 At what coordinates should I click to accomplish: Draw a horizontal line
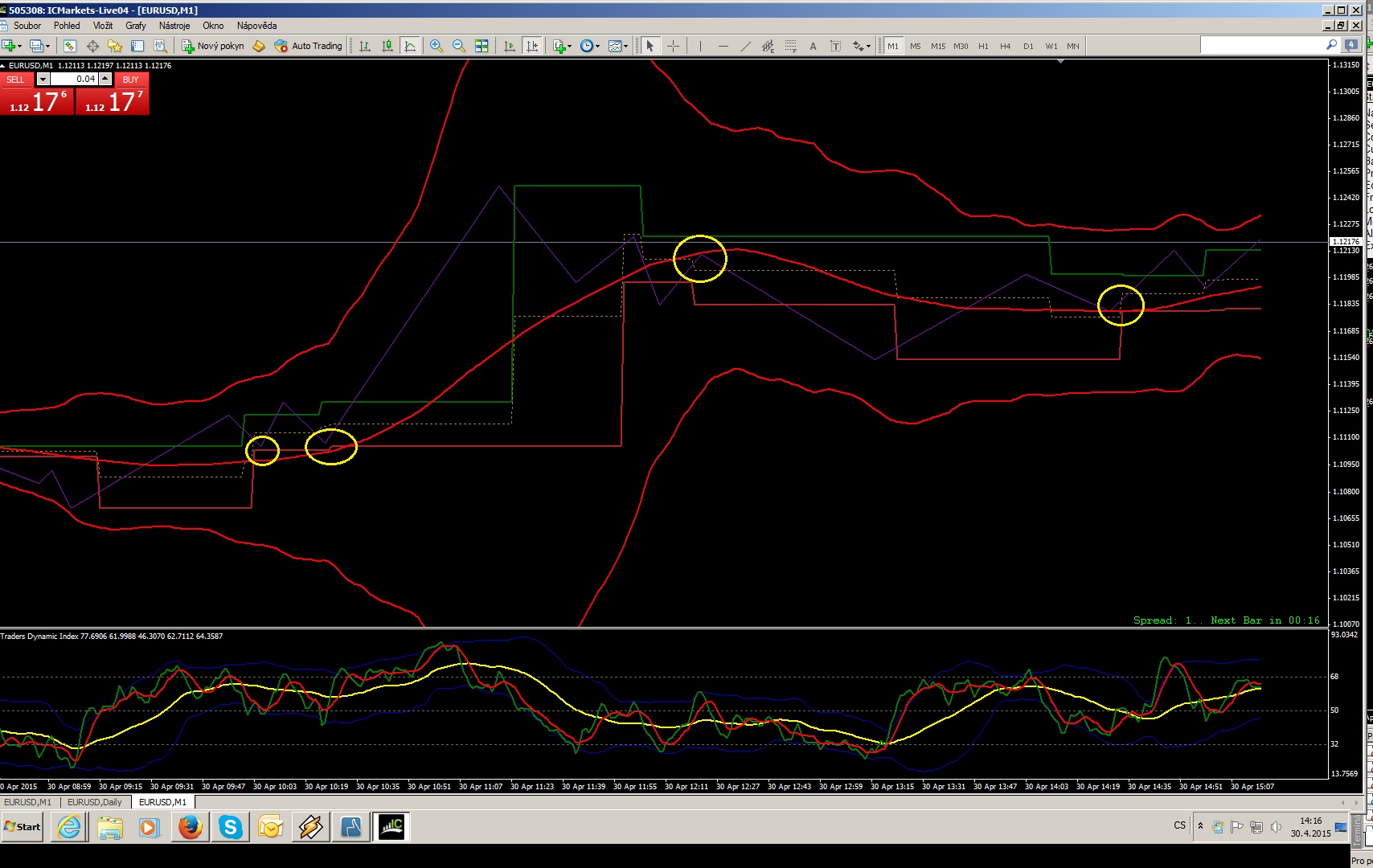pyautogui.click(x=723, y=46)
